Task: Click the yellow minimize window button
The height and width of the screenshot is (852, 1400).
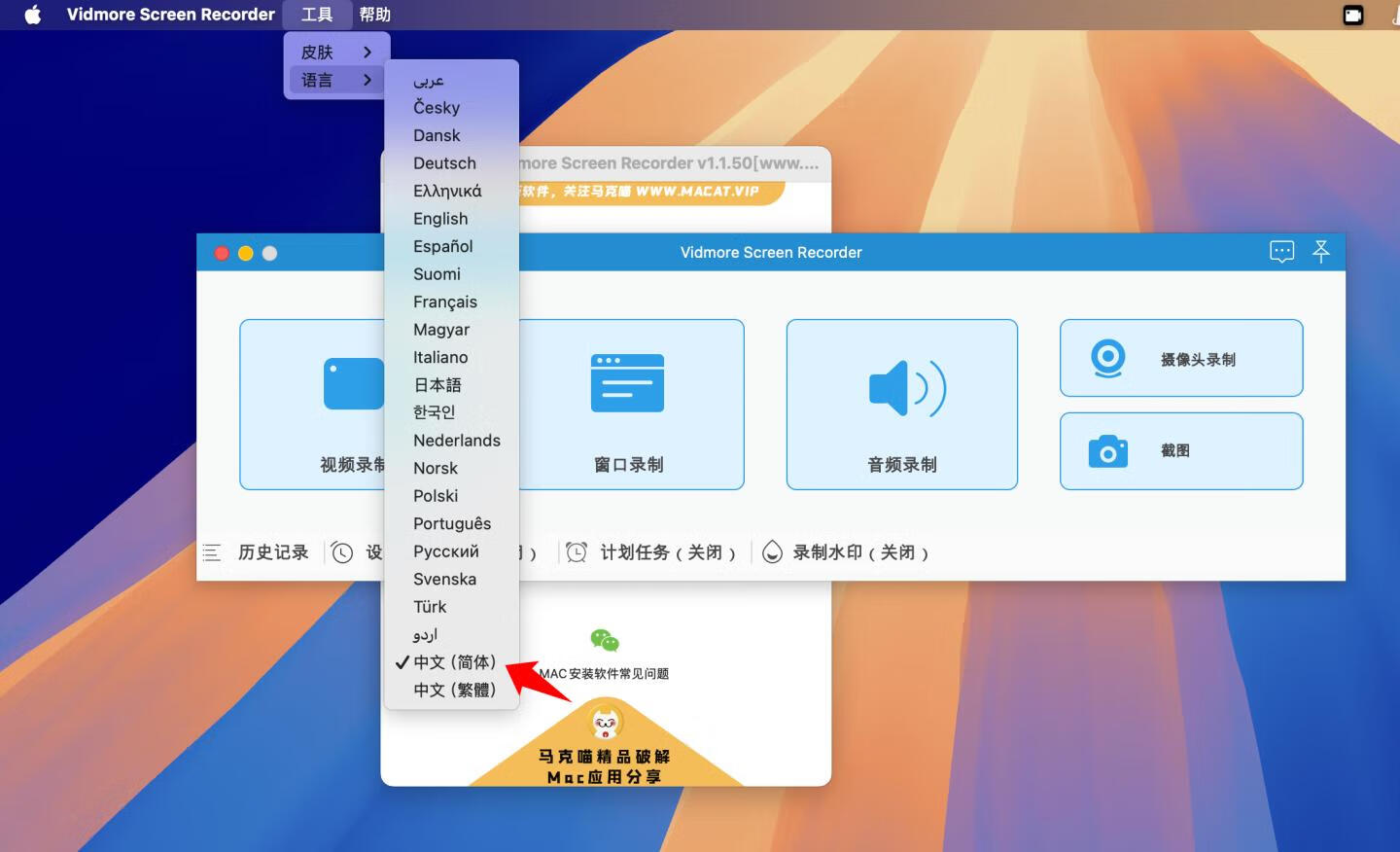Action: pos(245,253)
